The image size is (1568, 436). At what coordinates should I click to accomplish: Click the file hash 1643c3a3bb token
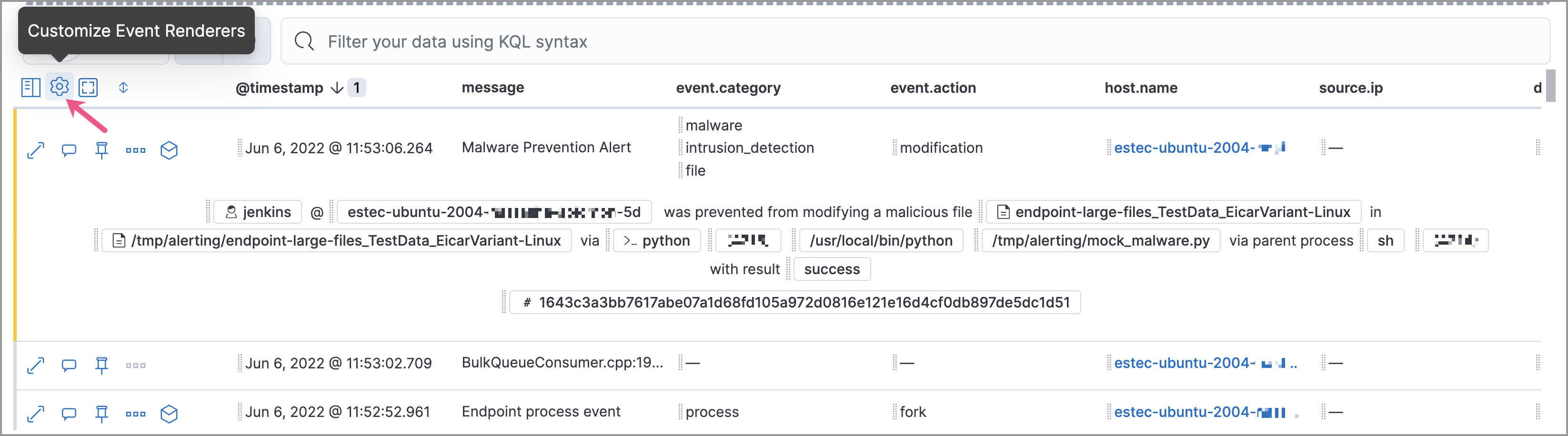794,302
